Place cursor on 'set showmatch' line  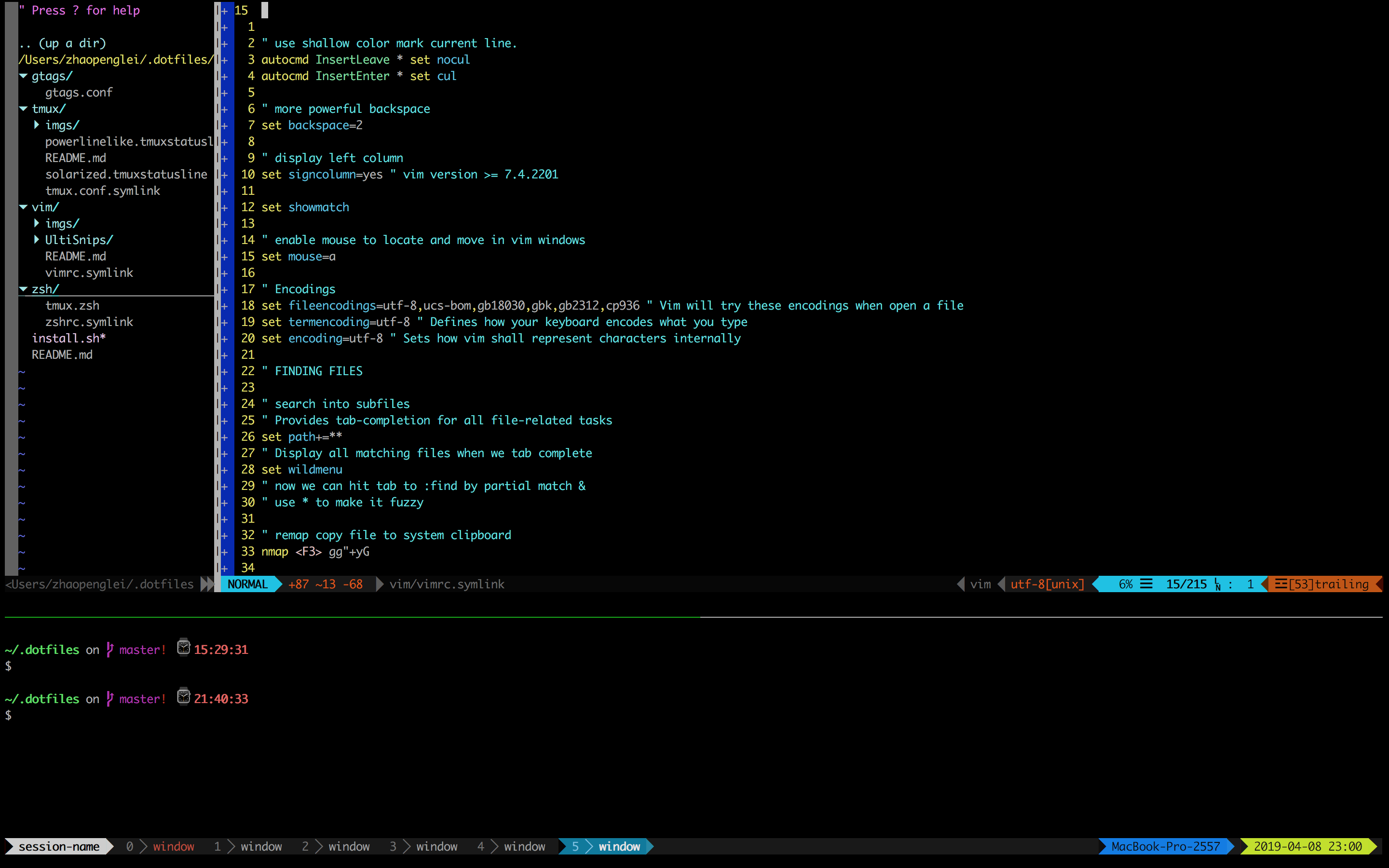(x=305, y=207)
